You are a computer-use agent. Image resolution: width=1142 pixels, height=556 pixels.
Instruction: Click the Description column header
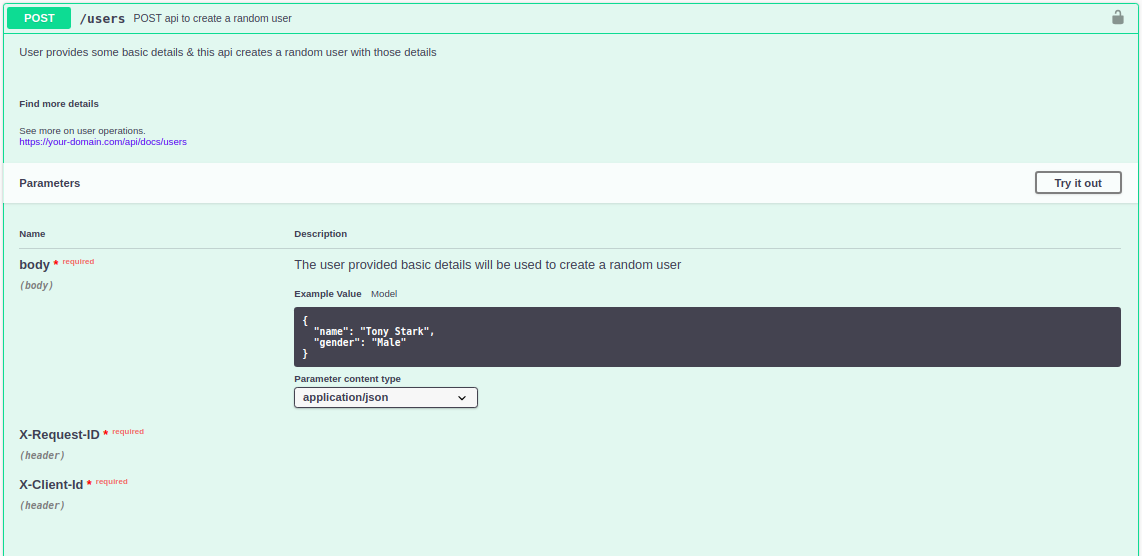320,234
